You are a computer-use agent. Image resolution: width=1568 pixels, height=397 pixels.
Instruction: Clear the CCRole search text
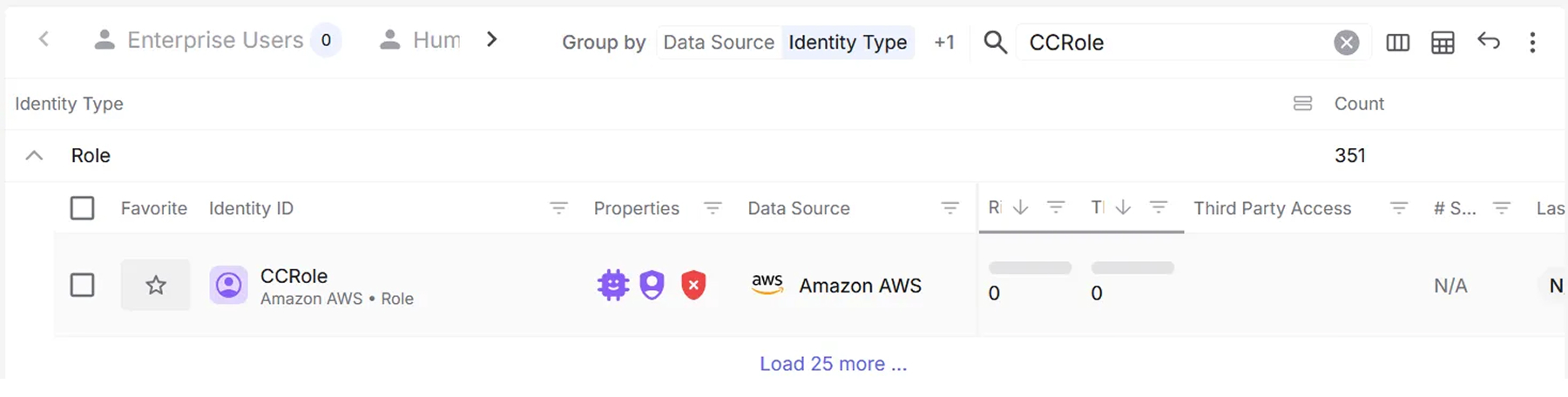pos(1346,42)
